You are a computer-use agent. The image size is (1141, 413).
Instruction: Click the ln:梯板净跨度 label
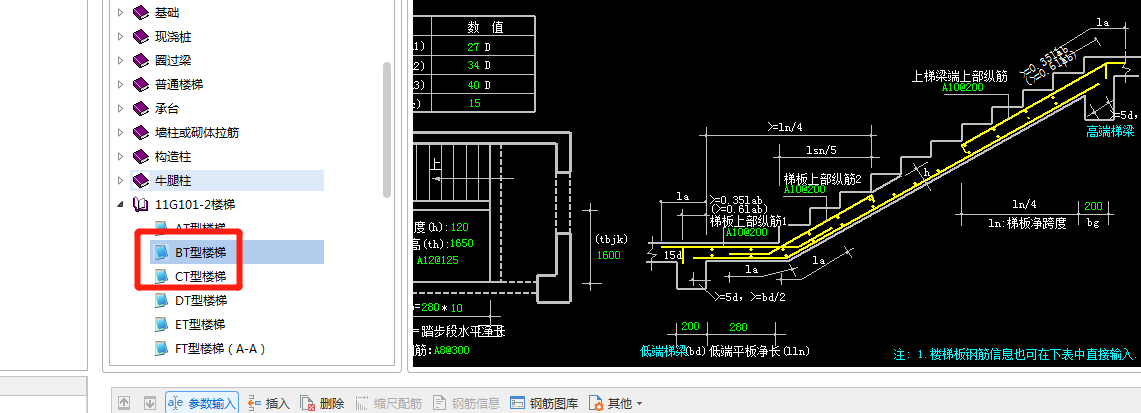tap(1029, 223)
